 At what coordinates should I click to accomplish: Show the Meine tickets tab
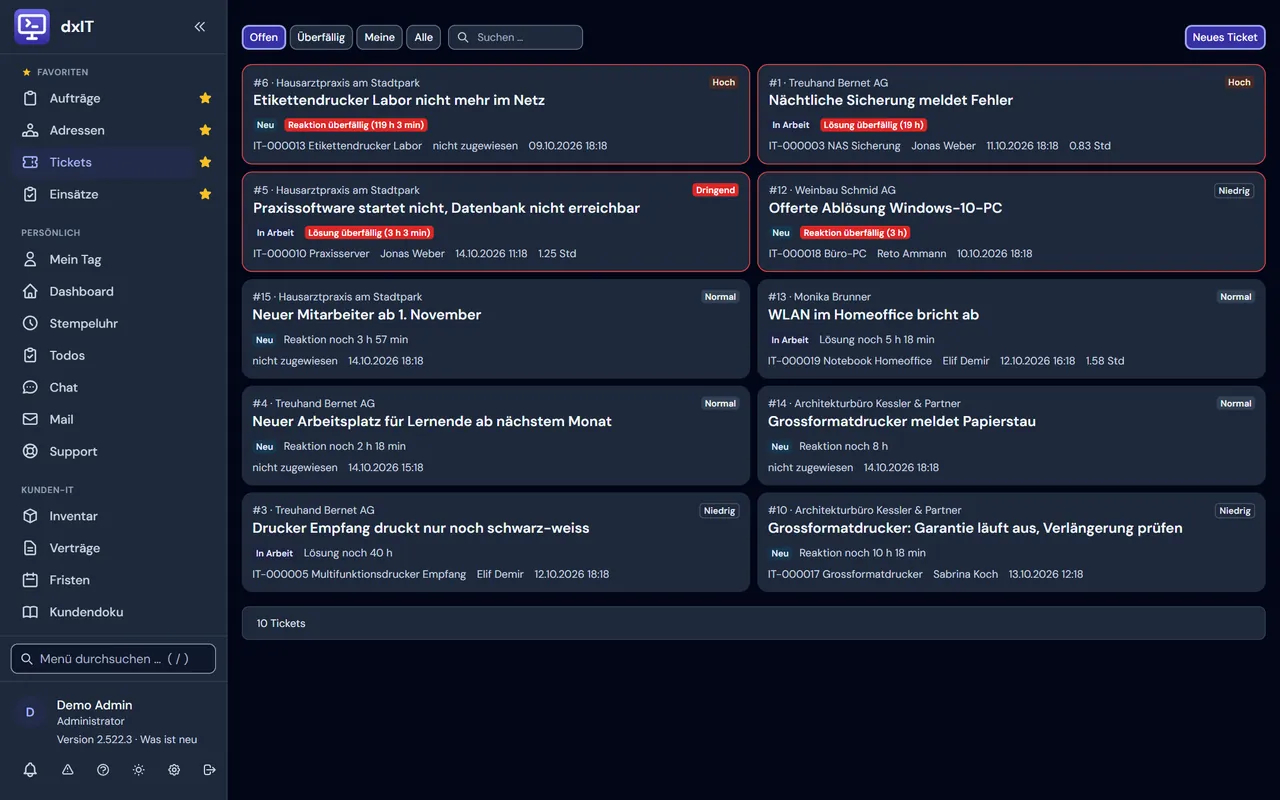[x=380, y=37]
